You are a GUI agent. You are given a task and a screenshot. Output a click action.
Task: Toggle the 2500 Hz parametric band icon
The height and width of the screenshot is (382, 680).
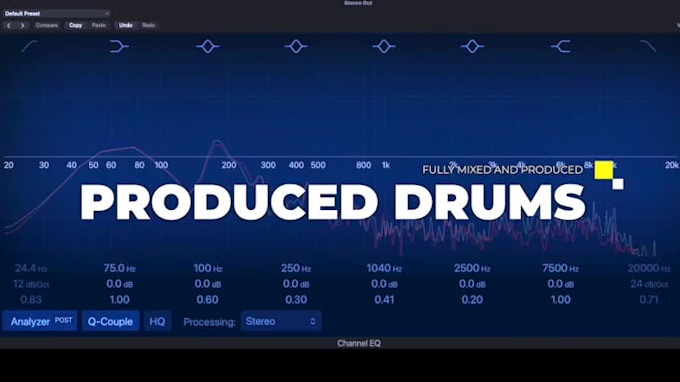tap(472, 46)
